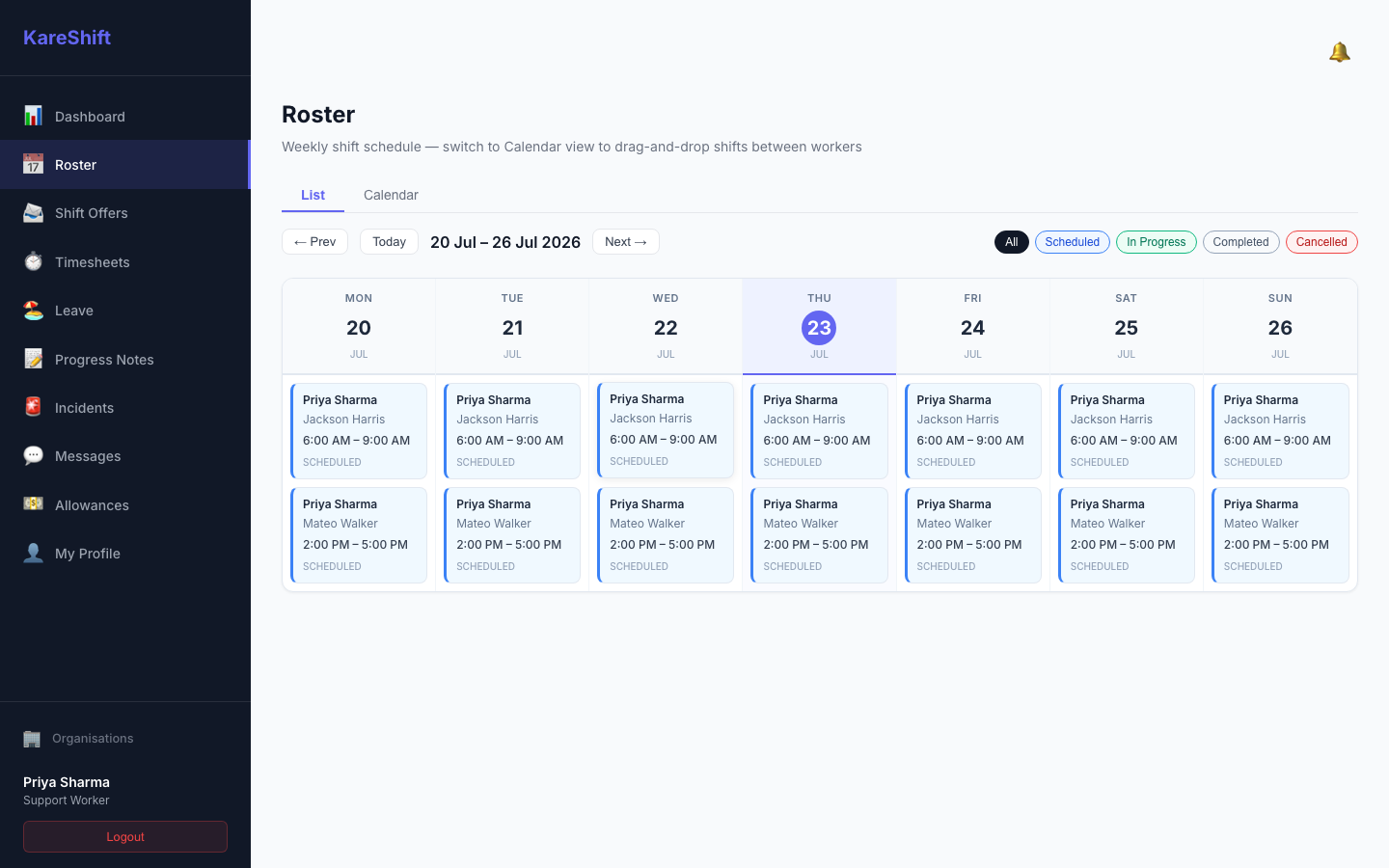Click the Leave beach icon
The height and width of the screenshot is (868, 1389).
pos(33,310)
